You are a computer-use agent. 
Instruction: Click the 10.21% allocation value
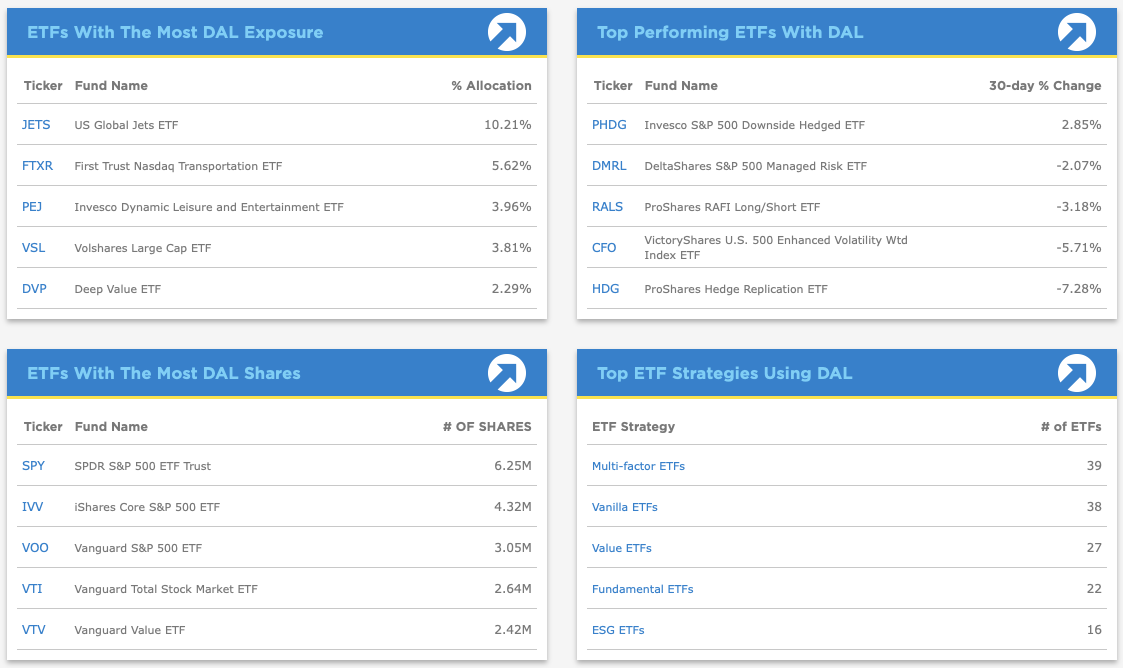pyautogui.click(x=508, y=125)
